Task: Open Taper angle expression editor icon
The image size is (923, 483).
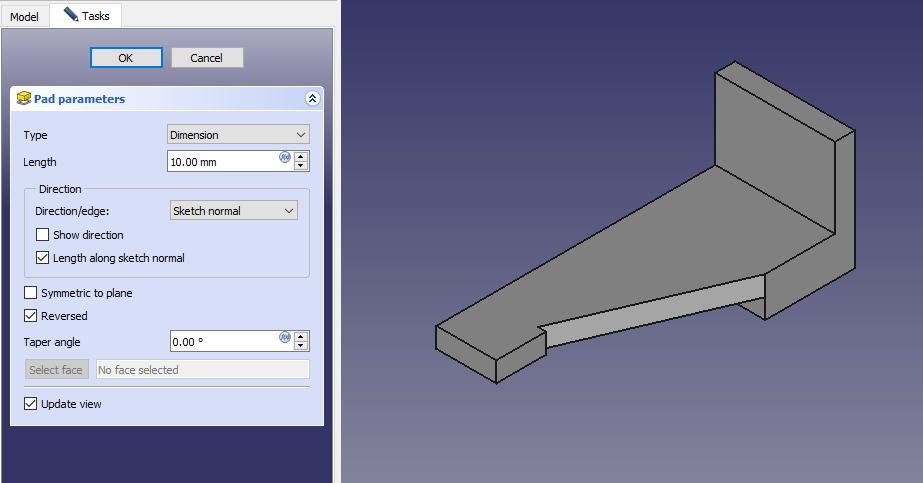Action: [x=285, y=337]
